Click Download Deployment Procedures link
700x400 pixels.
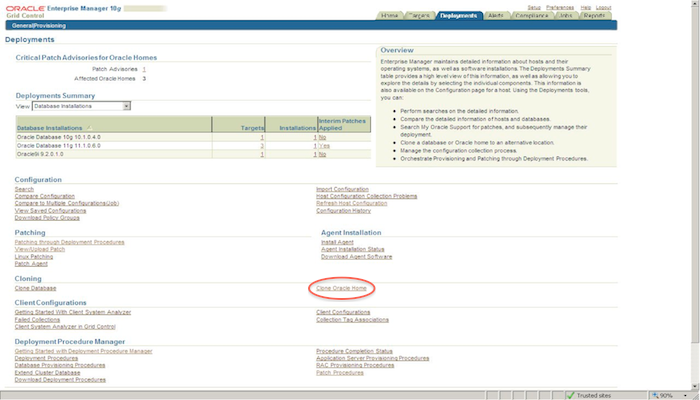click(x=60, y=380)
